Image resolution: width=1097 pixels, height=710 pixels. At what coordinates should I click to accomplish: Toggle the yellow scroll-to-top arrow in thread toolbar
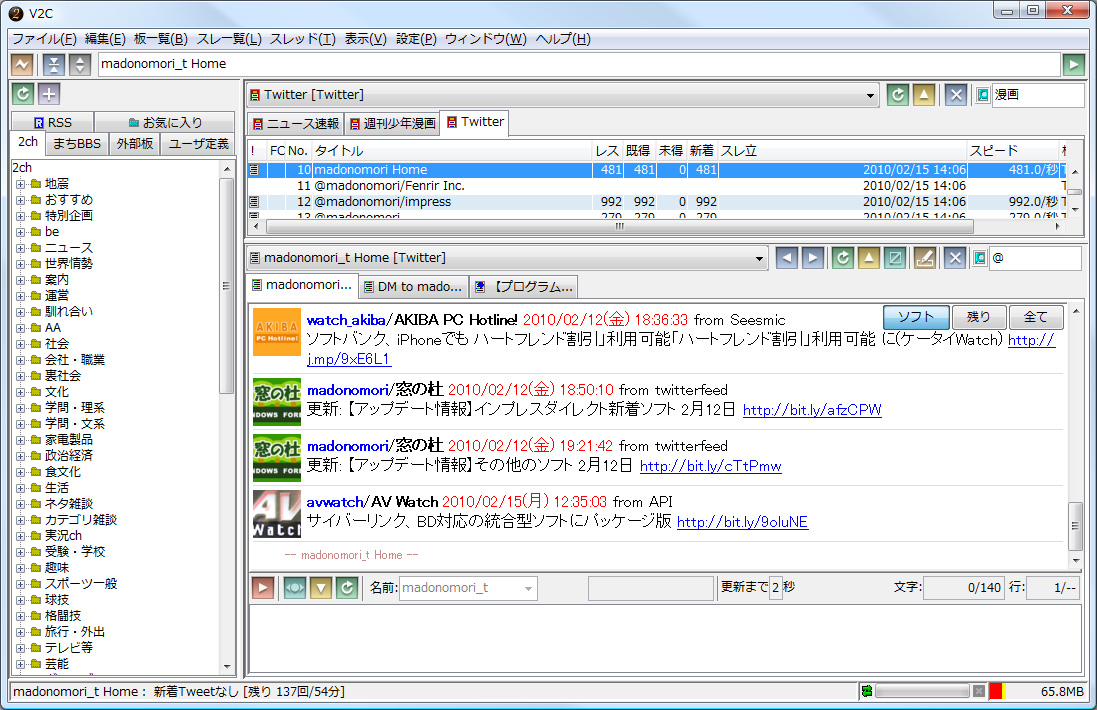(868, 257)
